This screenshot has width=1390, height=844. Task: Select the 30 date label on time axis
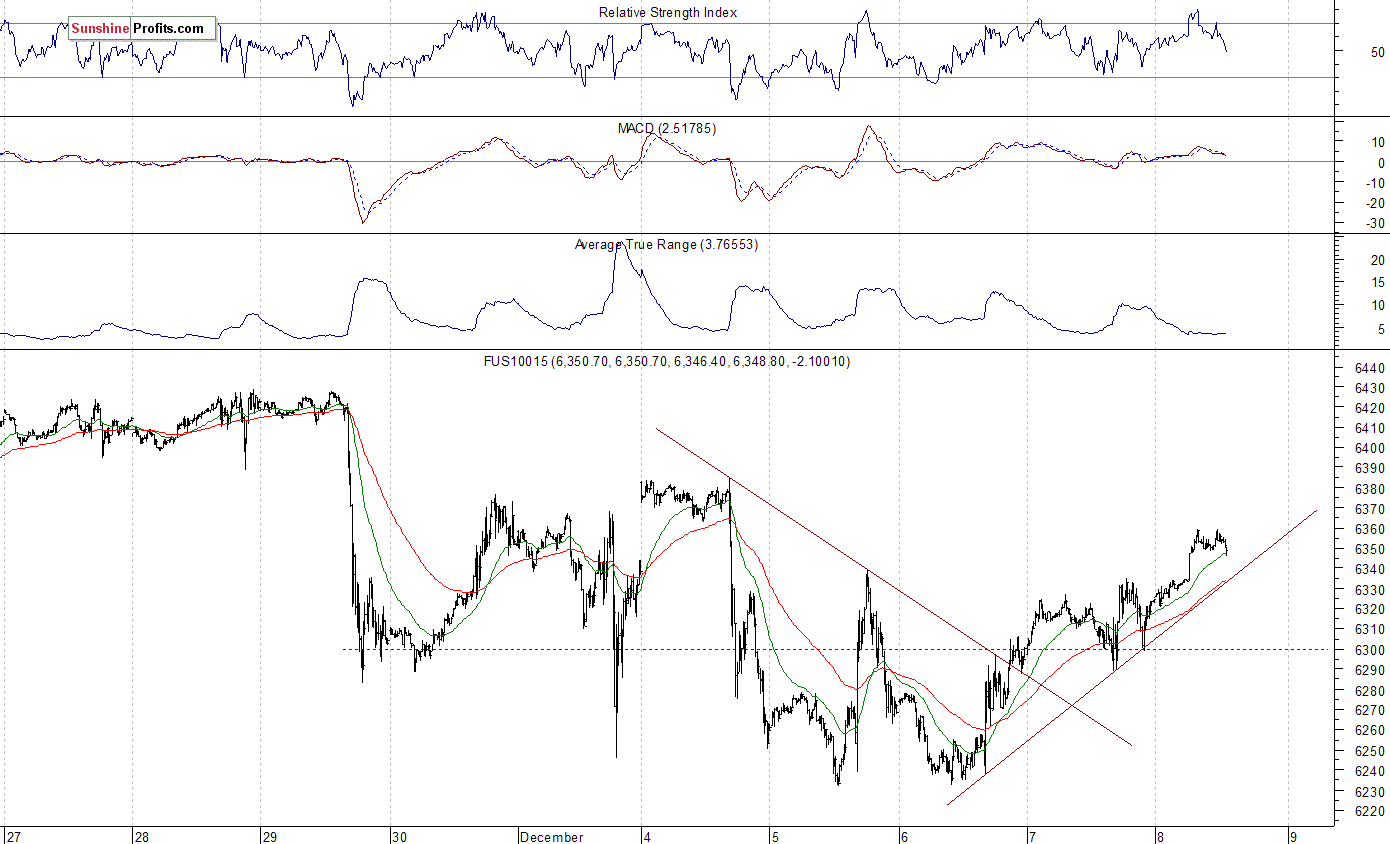[x=400, y=836]
